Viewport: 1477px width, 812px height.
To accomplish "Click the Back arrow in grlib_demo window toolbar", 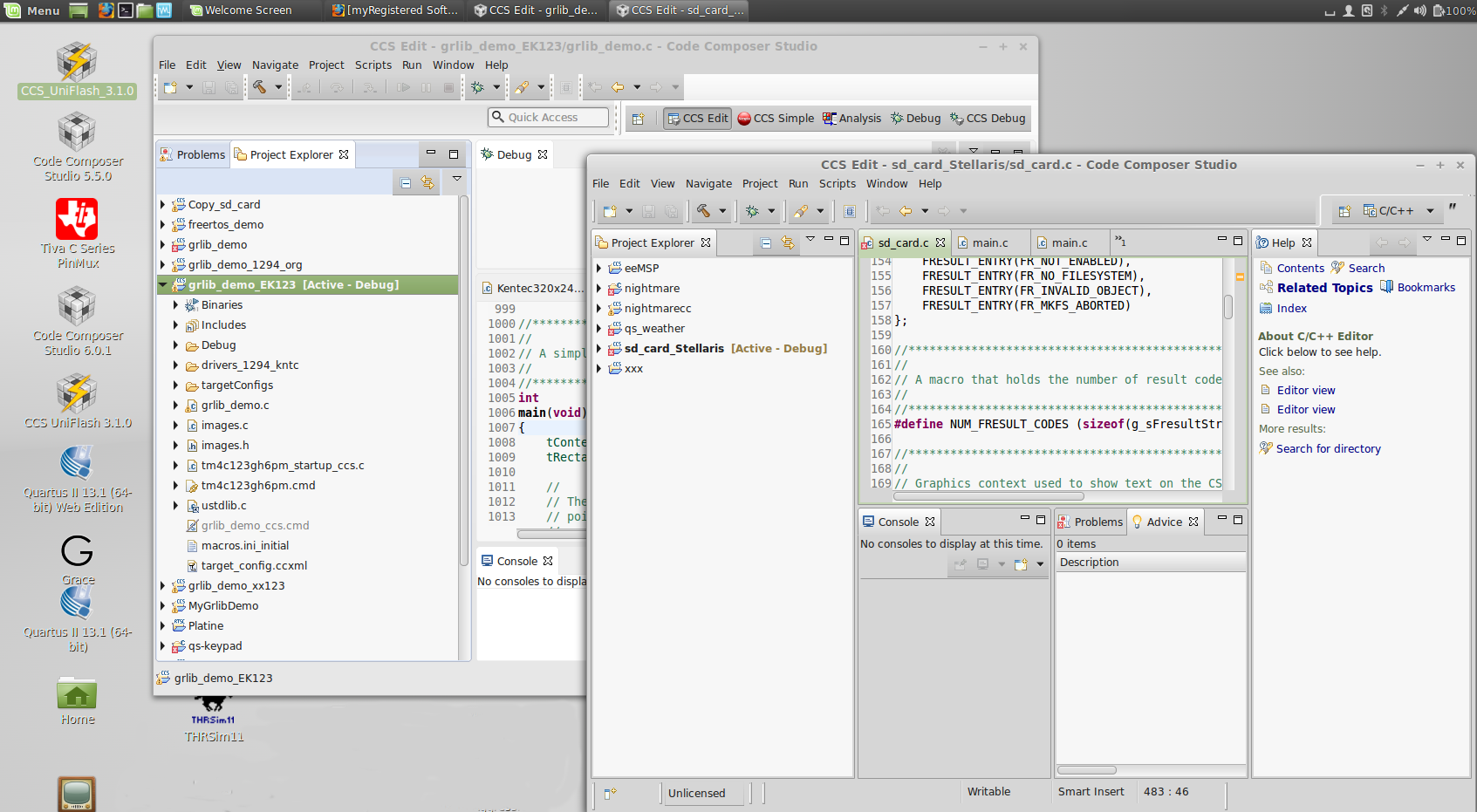I will tap(618, 87).
